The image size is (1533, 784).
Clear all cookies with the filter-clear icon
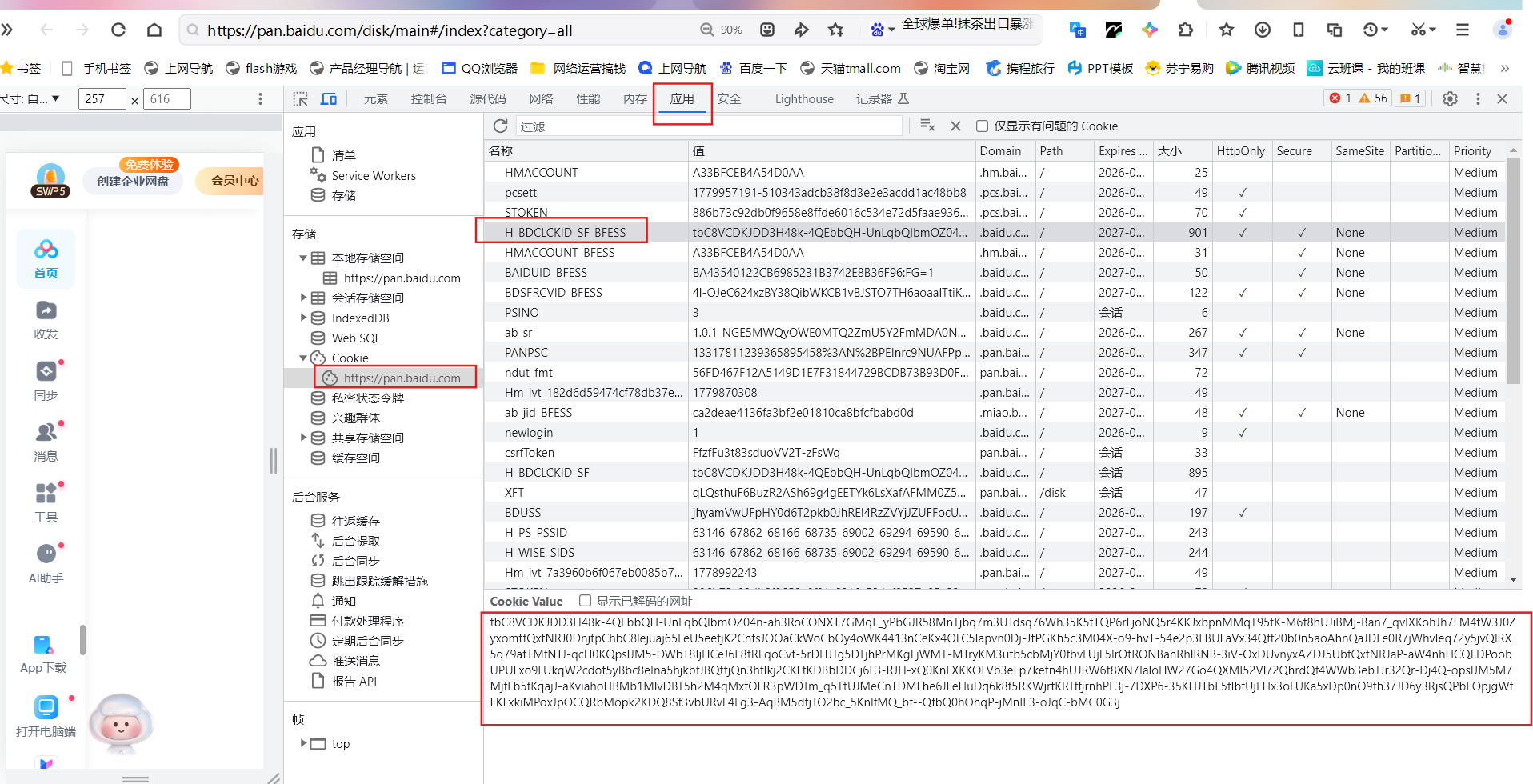(x=927, y=126)
